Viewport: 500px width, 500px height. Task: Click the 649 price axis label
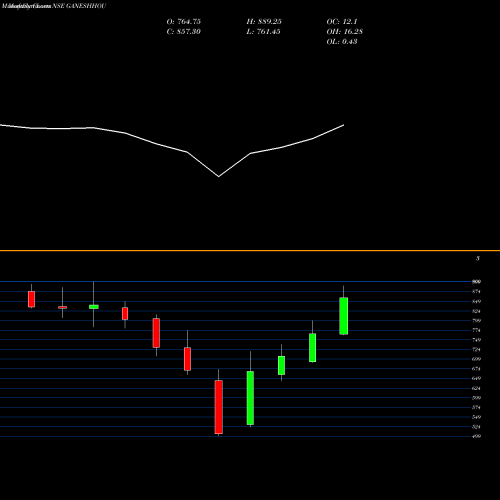coord(477,378)
